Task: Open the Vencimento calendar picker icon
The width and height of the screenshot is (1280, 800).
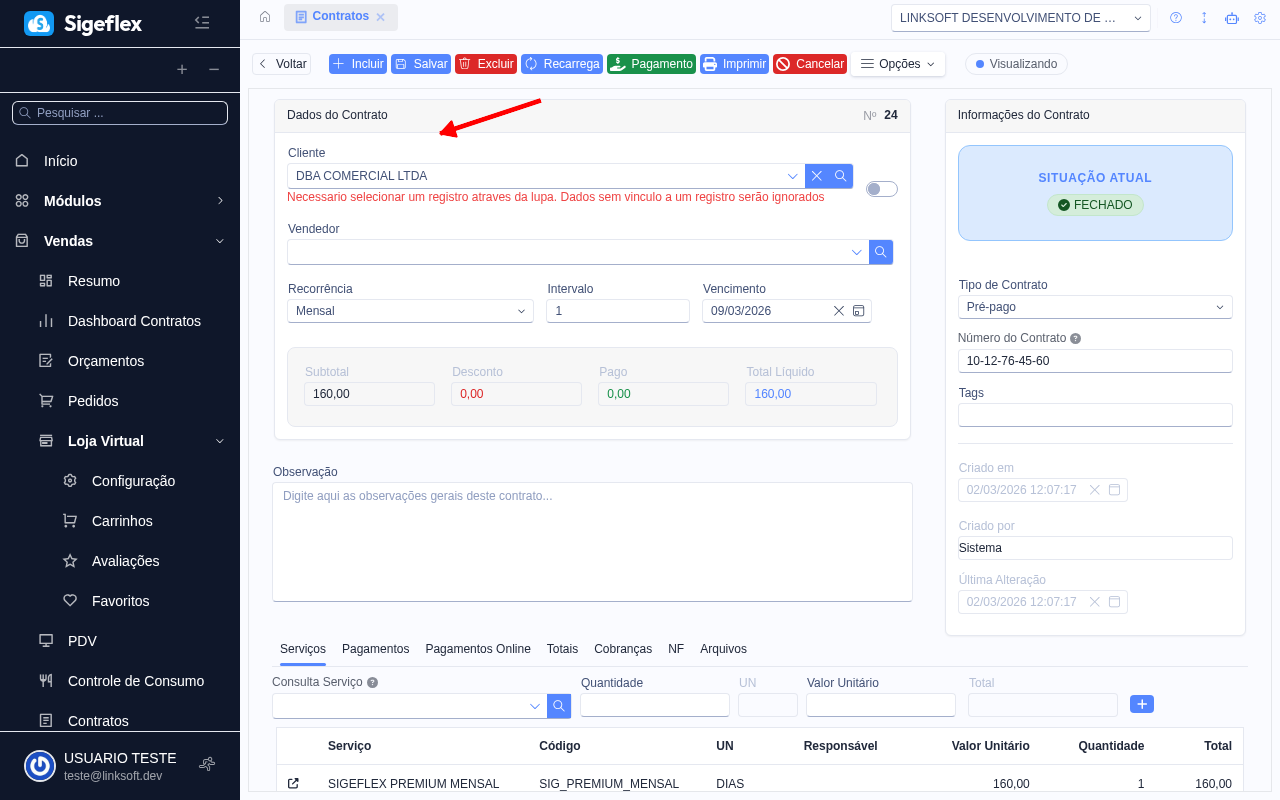Action: pos(858,311)
